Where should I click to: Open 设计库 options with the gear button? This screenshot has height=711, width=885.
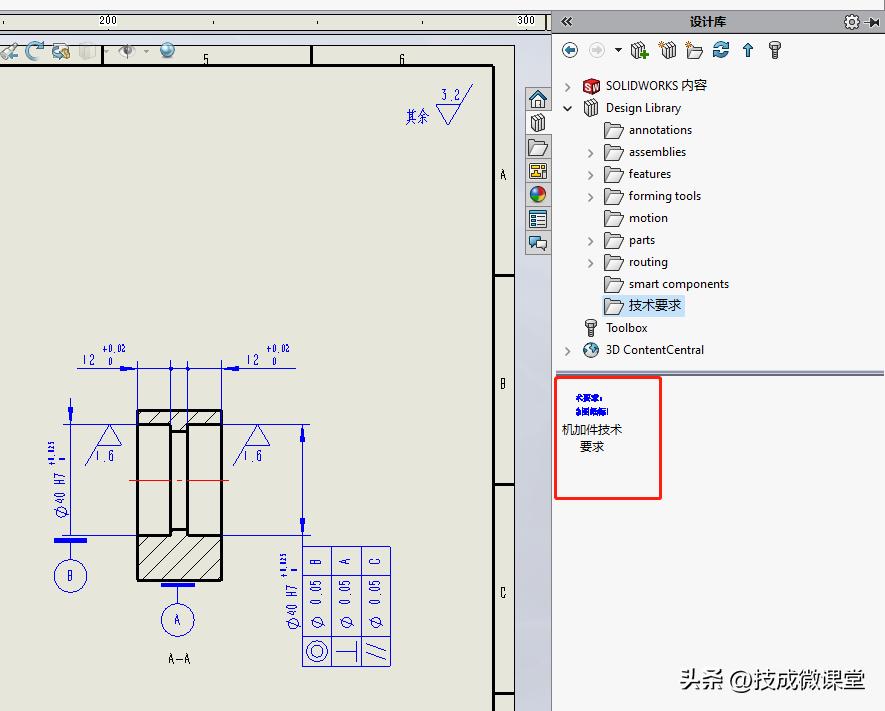[x=851, y=21]
